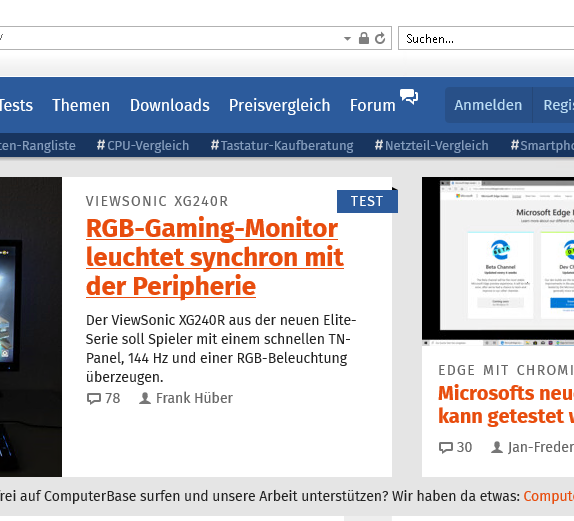
Task: Open the Forum navigation link
Action: coord(373,105)
